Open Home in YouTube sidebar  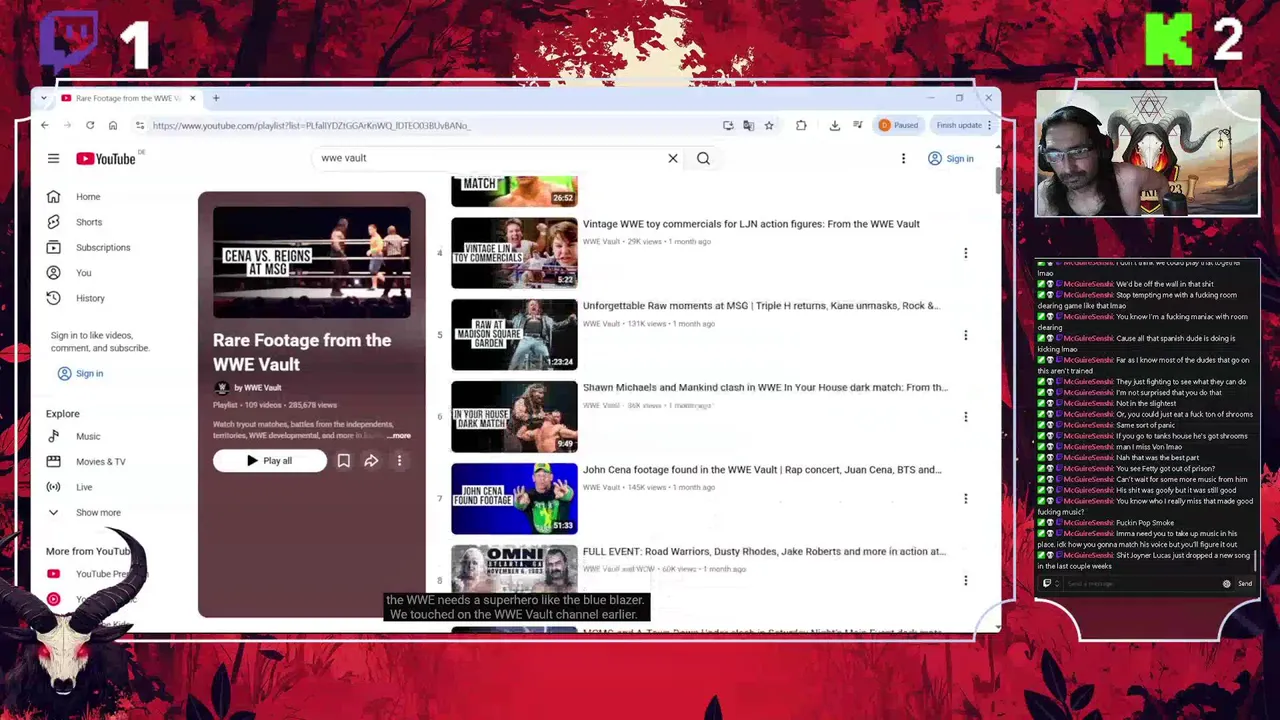click(x=88, y=197)
